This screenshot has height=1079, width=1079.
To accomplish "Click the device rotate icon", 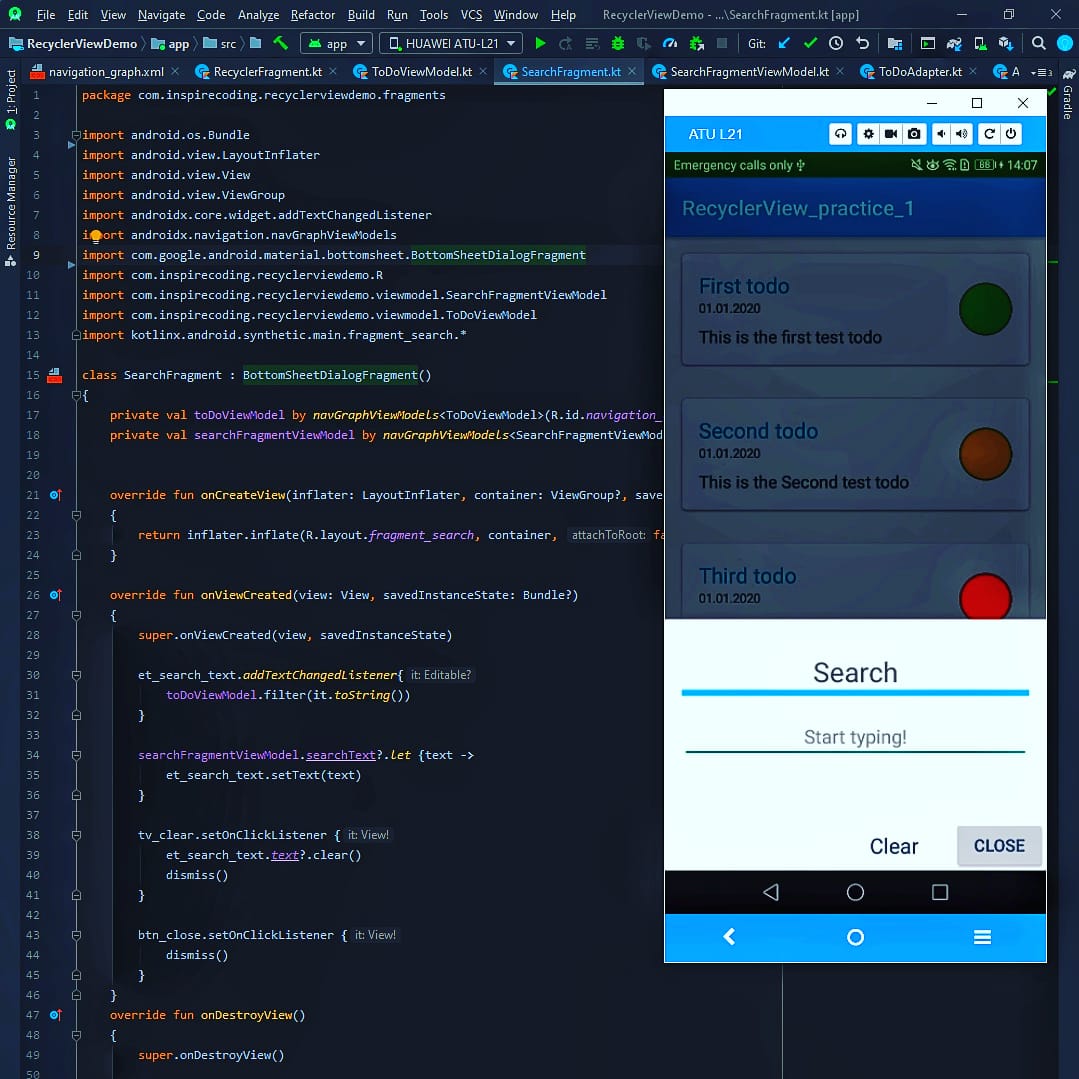I will click(x=989, y=133).
